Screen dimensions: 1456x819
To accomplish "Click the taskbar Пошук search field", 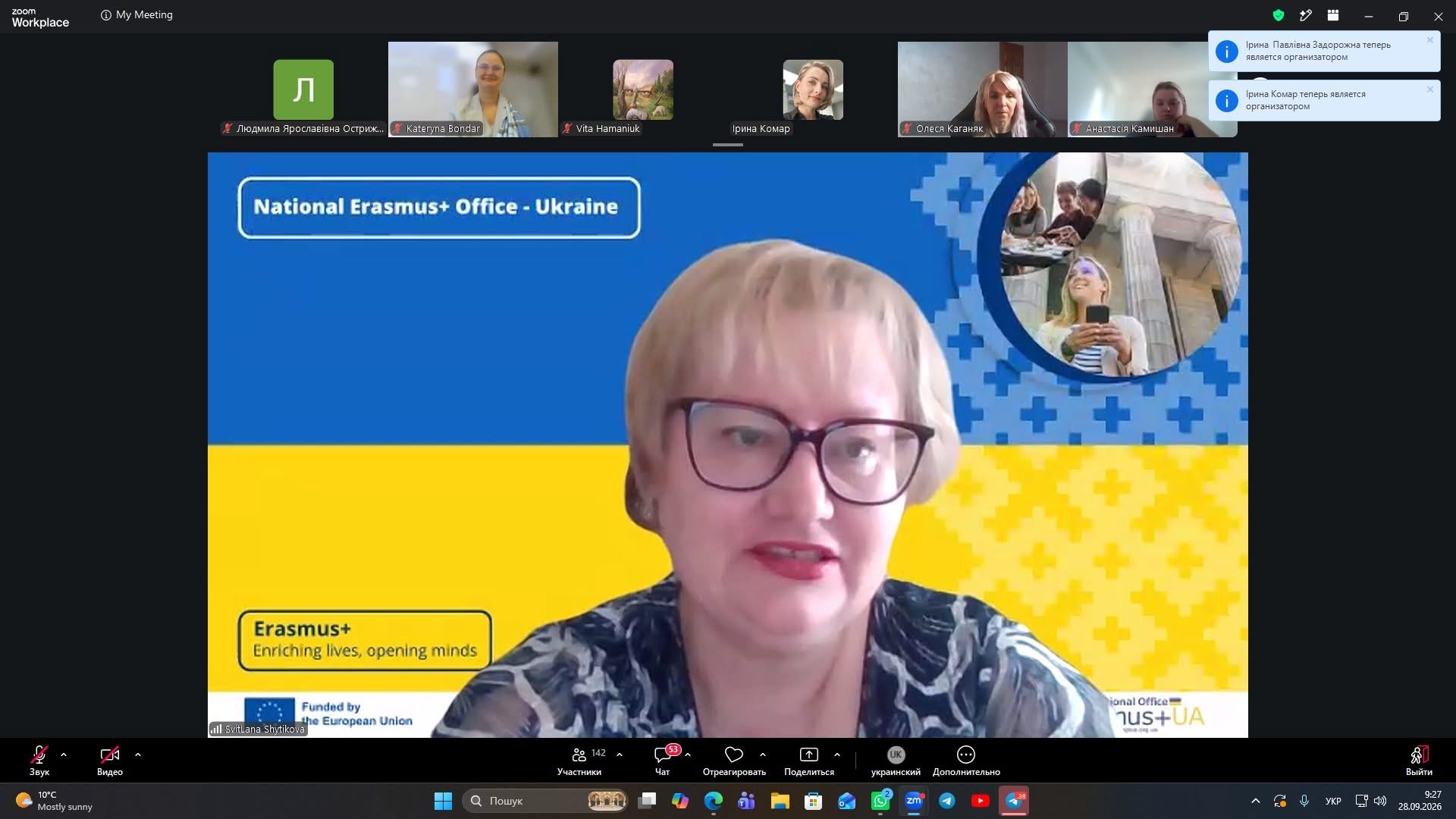I will click(x=545, y=801).
